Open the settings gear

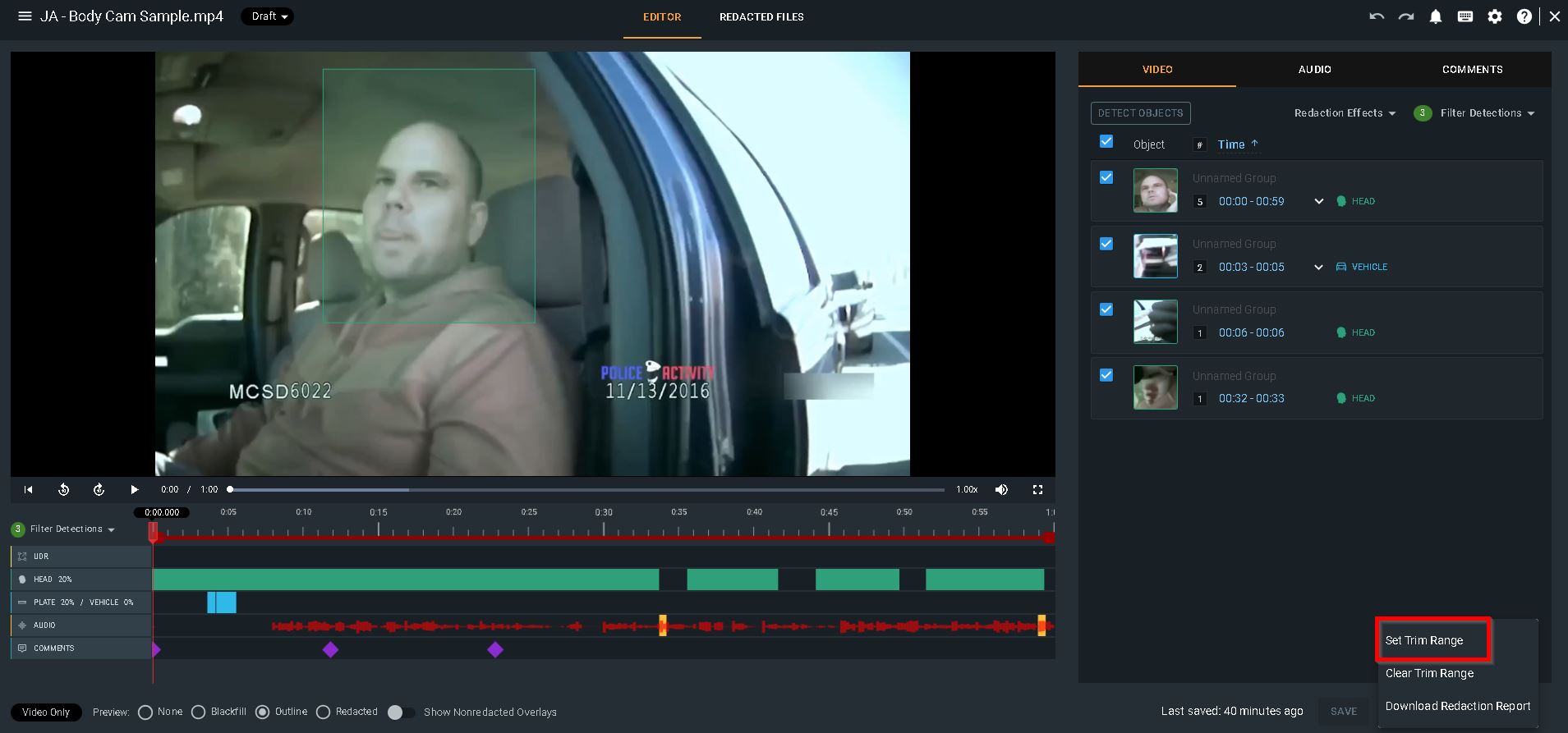pos(1495,16)
